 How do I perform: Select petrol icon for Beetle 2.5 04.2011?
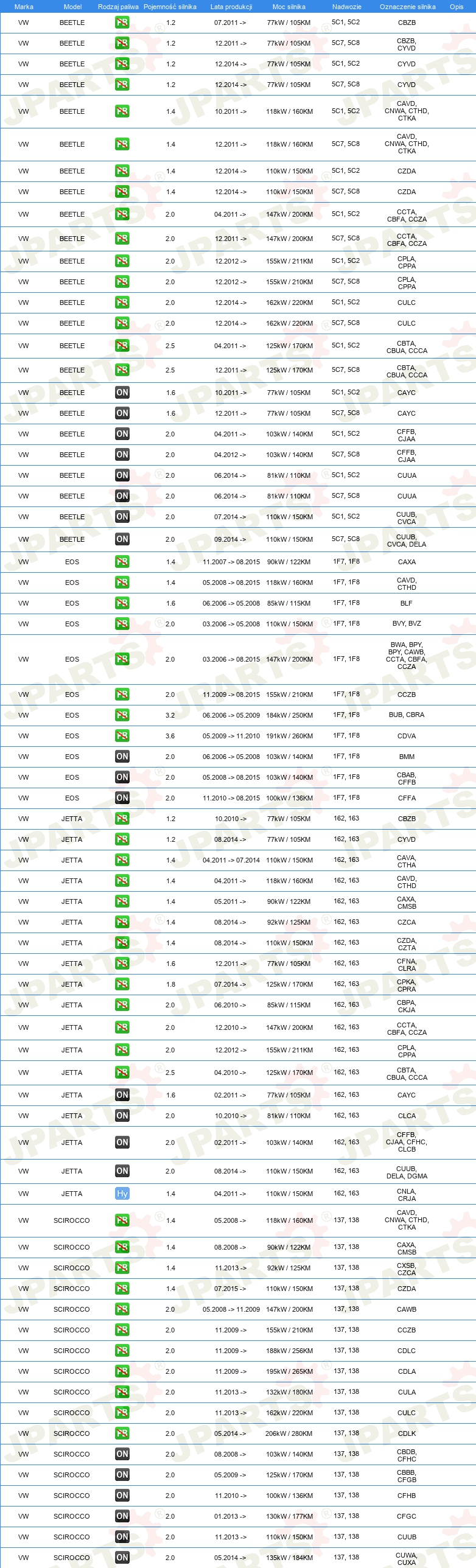[x=122, y=346]
